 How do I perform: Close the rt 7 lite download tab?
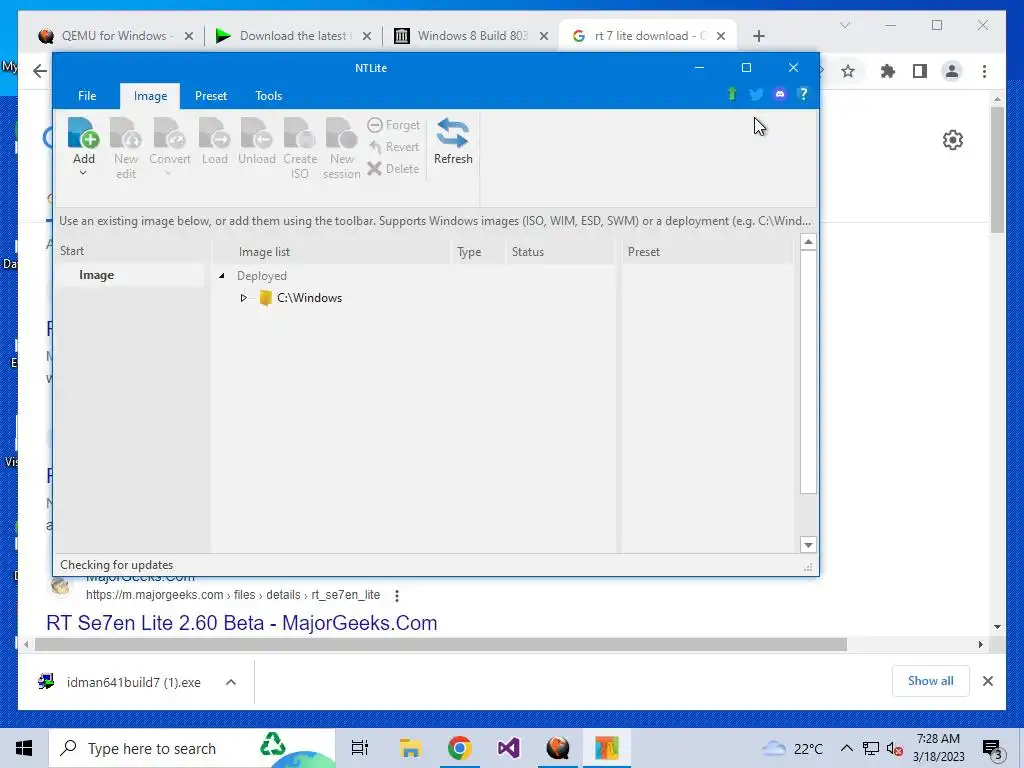[x=721, y=36]
